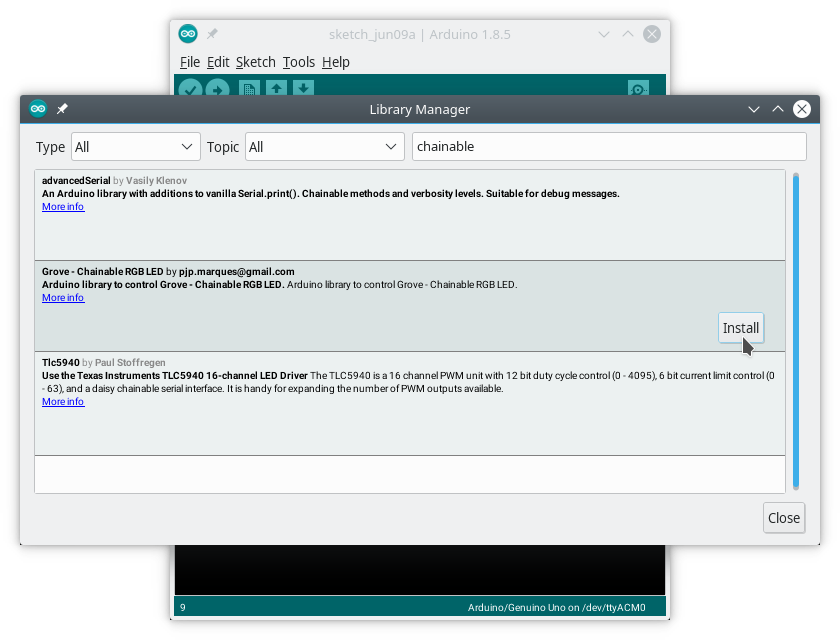The width and height of the screenshot is (840, 640).
Task: Click the pin icon in Library Manager title bar
Action: (62, 109)
